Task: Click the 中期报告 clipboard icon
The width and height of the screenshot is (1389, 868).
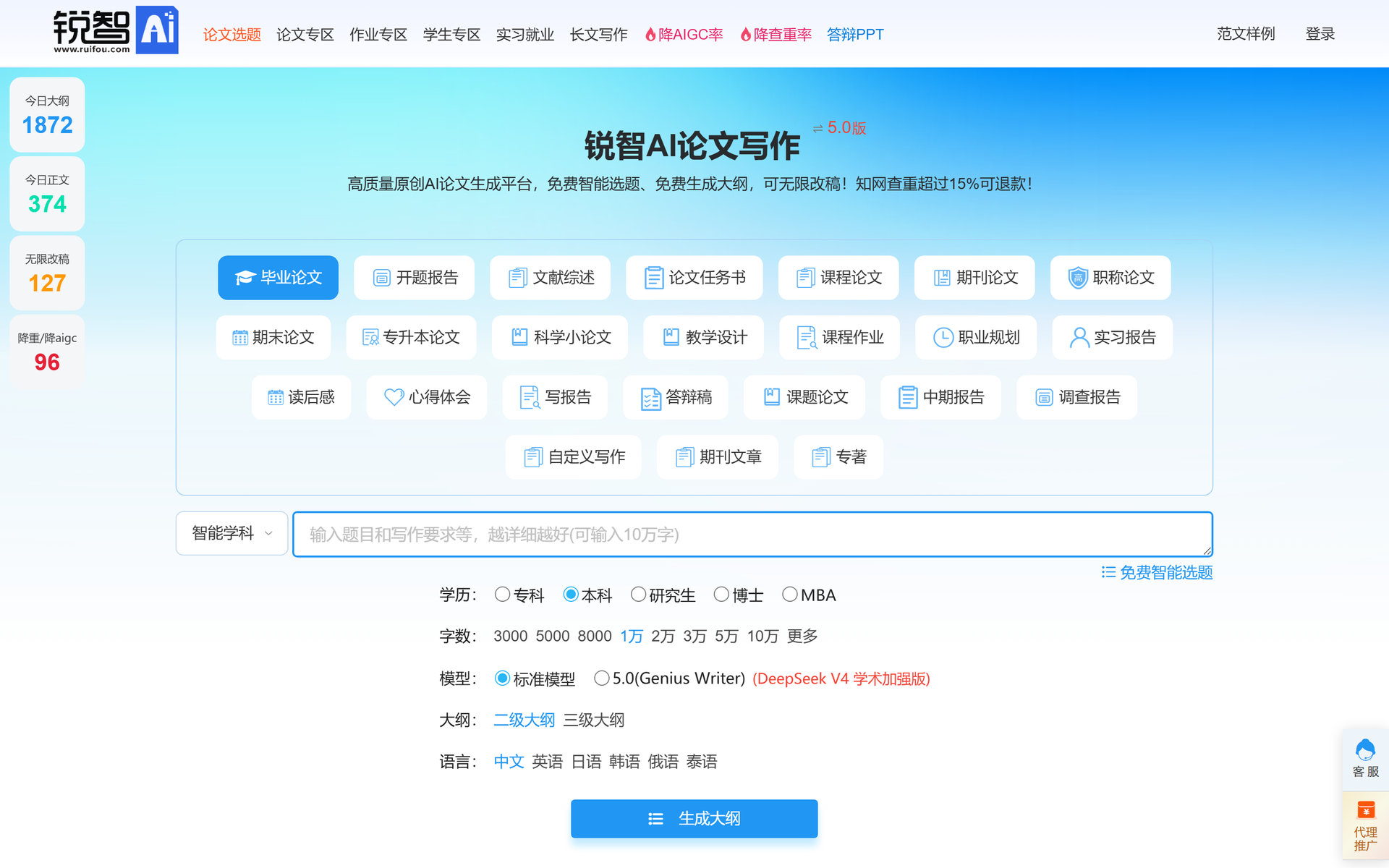Action: pyautogui.click(x=907, y=398)
